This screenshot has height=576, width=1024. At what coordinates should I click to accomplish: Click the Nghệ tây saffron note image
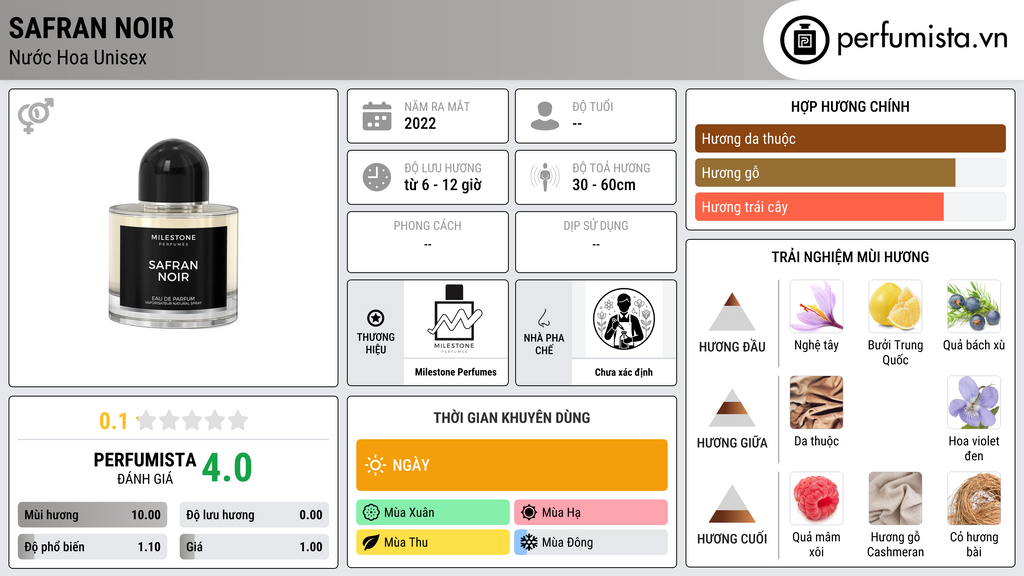point(816,306)
